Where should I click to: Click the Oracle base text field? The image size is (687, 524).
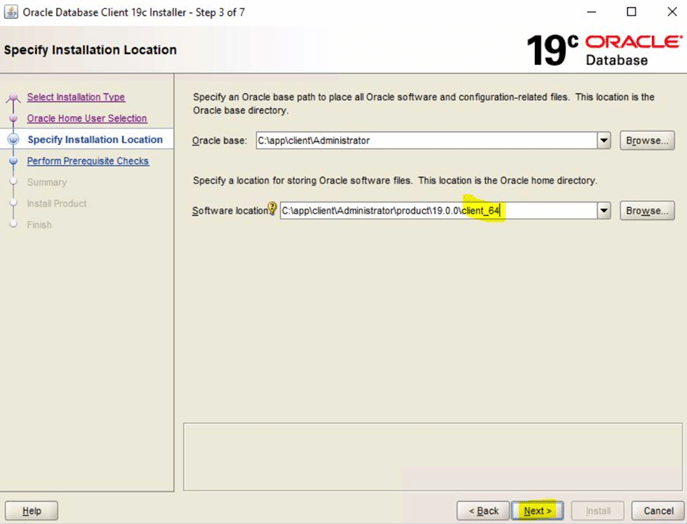(x=427, y=141)
